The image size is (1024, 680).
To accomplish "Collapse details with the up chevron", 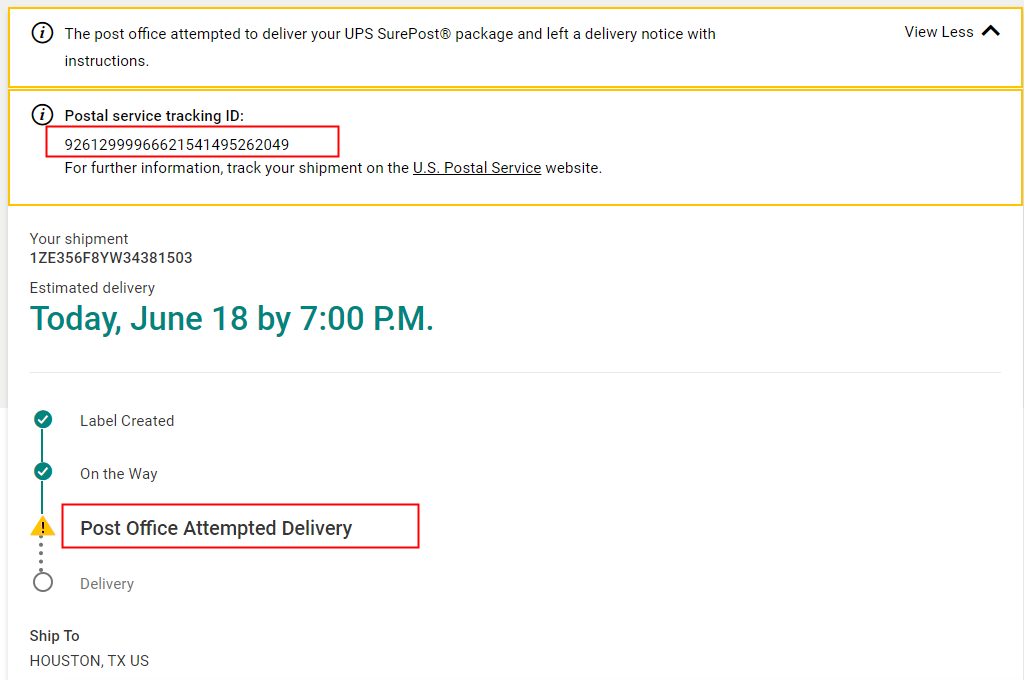I will [991, 31].
